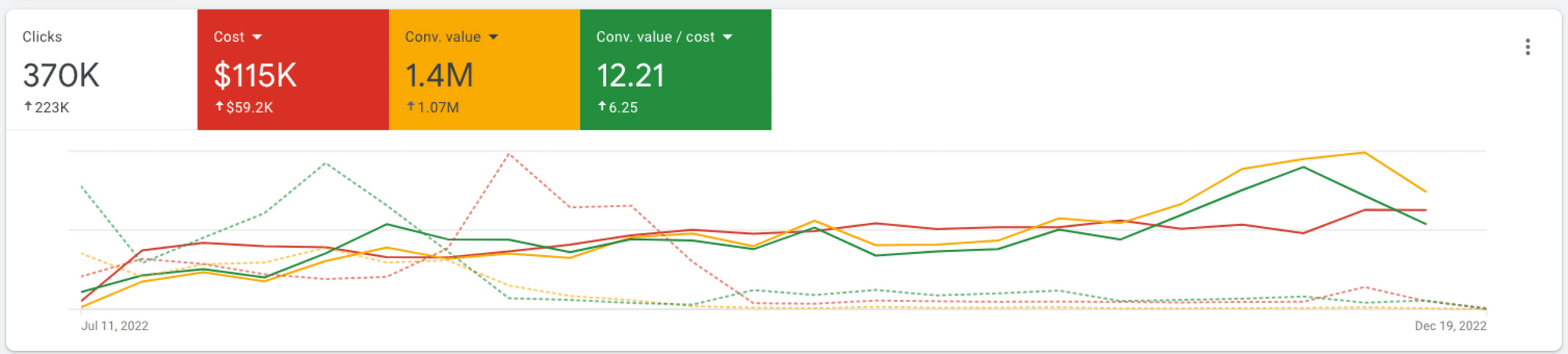Select the Clicks metric label
Image resolution: width=1568 pixels, height=354 pixels.
point(42,37)
